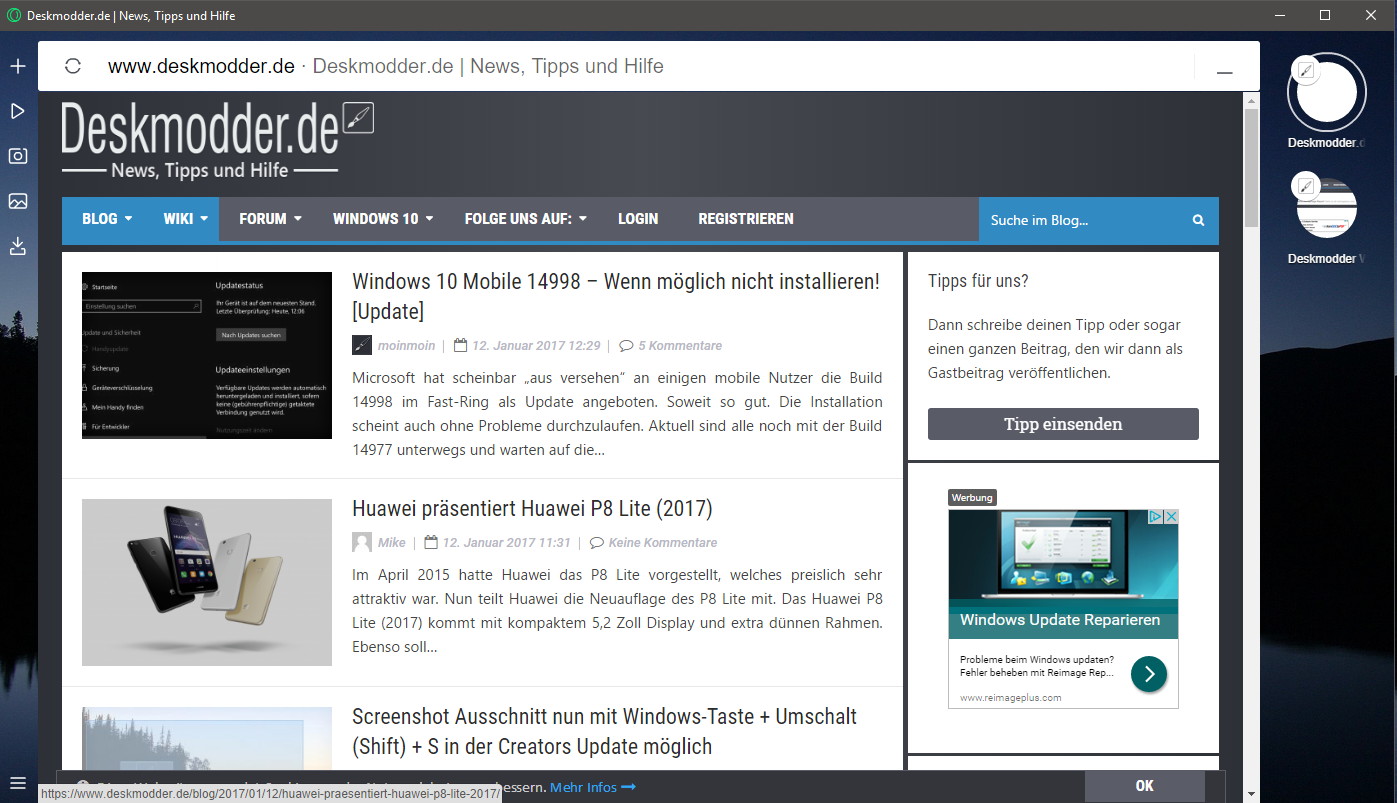This screenshot has width=1397, height=803.
Task: Click the moinmoin author avatar
Action: click(362, 345)
